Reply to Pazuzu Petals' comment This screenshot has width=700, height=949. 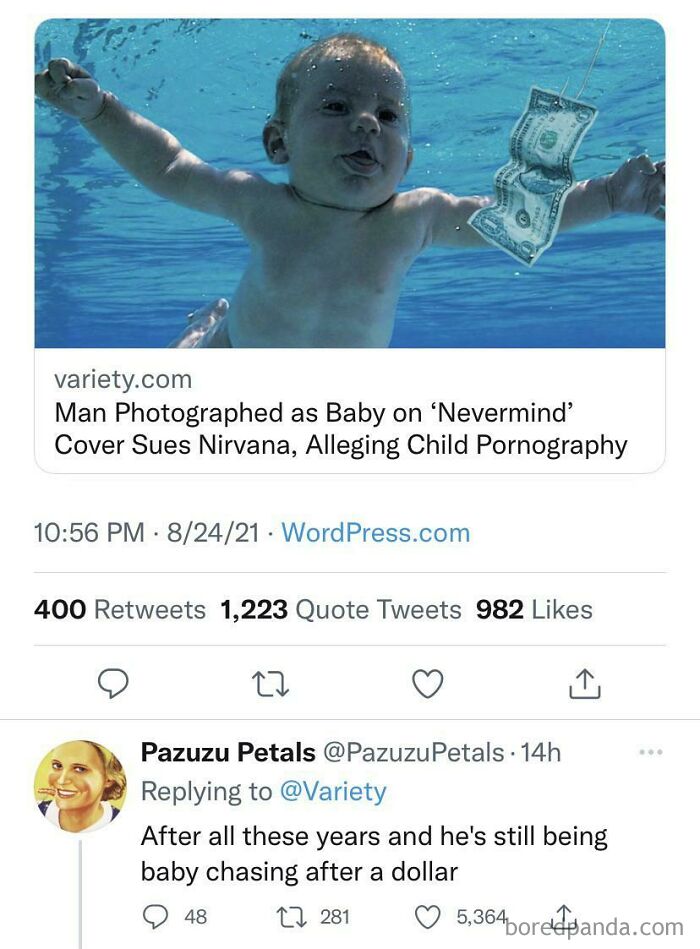(156, 916)
